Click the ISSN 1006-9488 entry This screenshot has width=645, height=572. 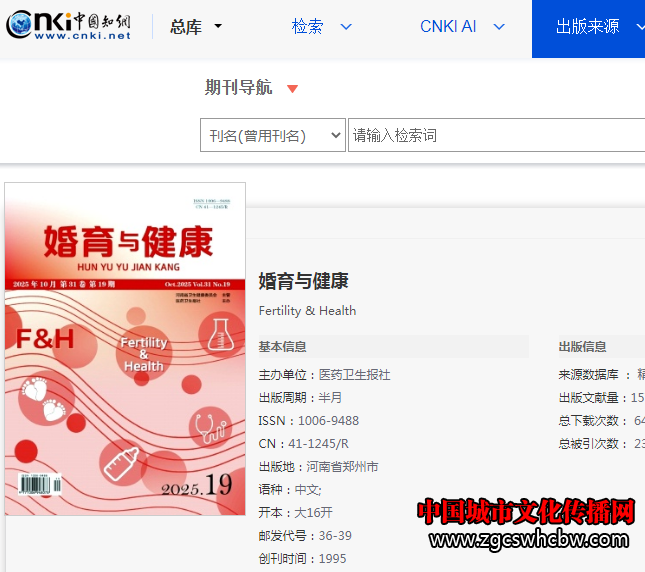point(309,421)
